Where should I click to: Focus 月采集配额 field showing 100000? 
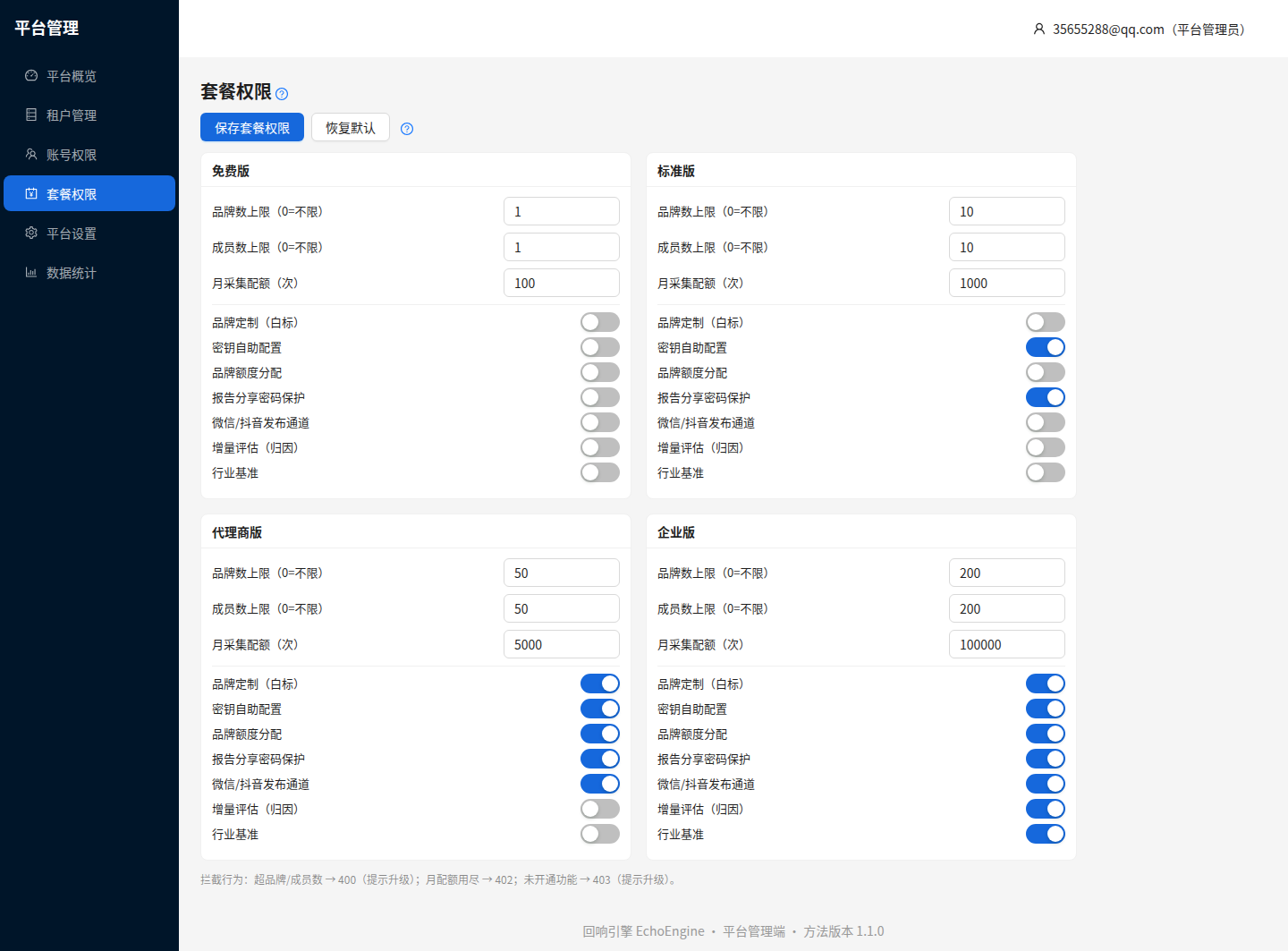[x=1007, y=644]
